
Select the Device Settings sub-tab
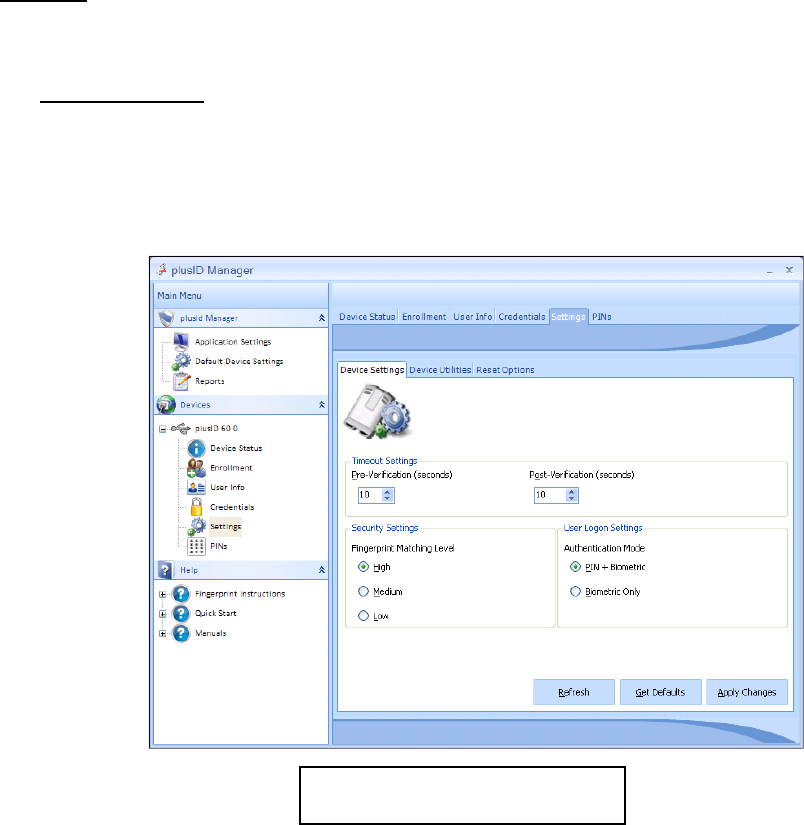coord(372,370)
